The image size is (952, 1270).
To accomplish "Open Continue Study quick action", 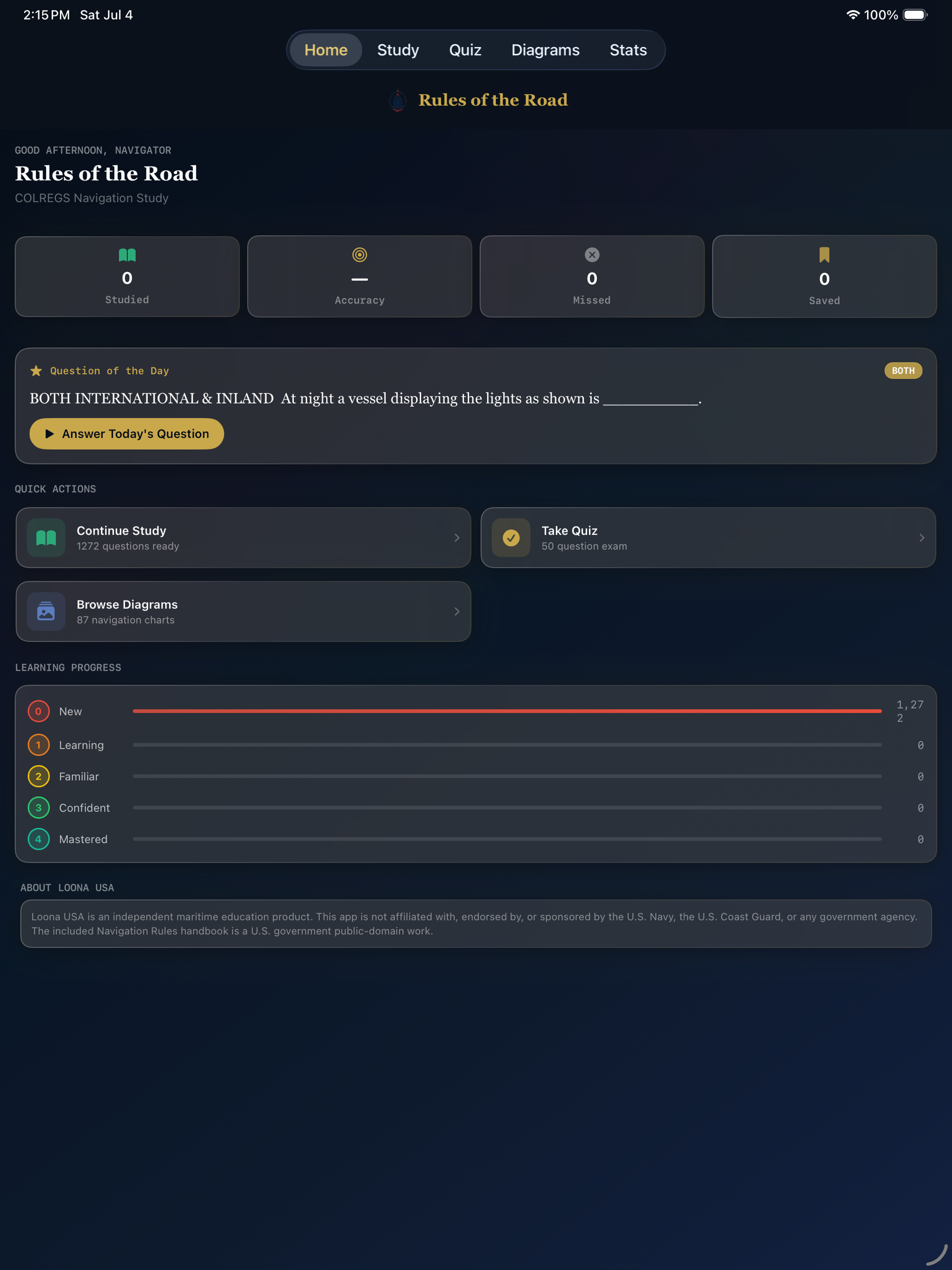I will coord(244,538).
